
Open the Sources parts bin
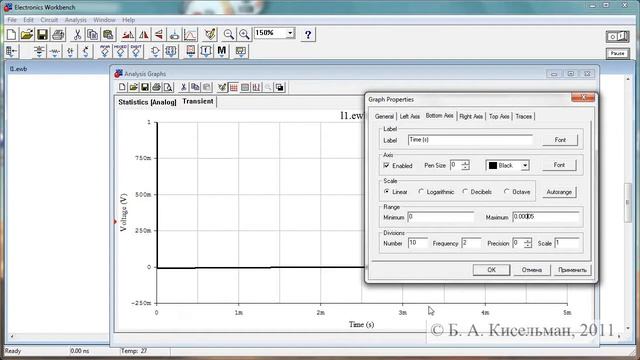pos(39,51)
